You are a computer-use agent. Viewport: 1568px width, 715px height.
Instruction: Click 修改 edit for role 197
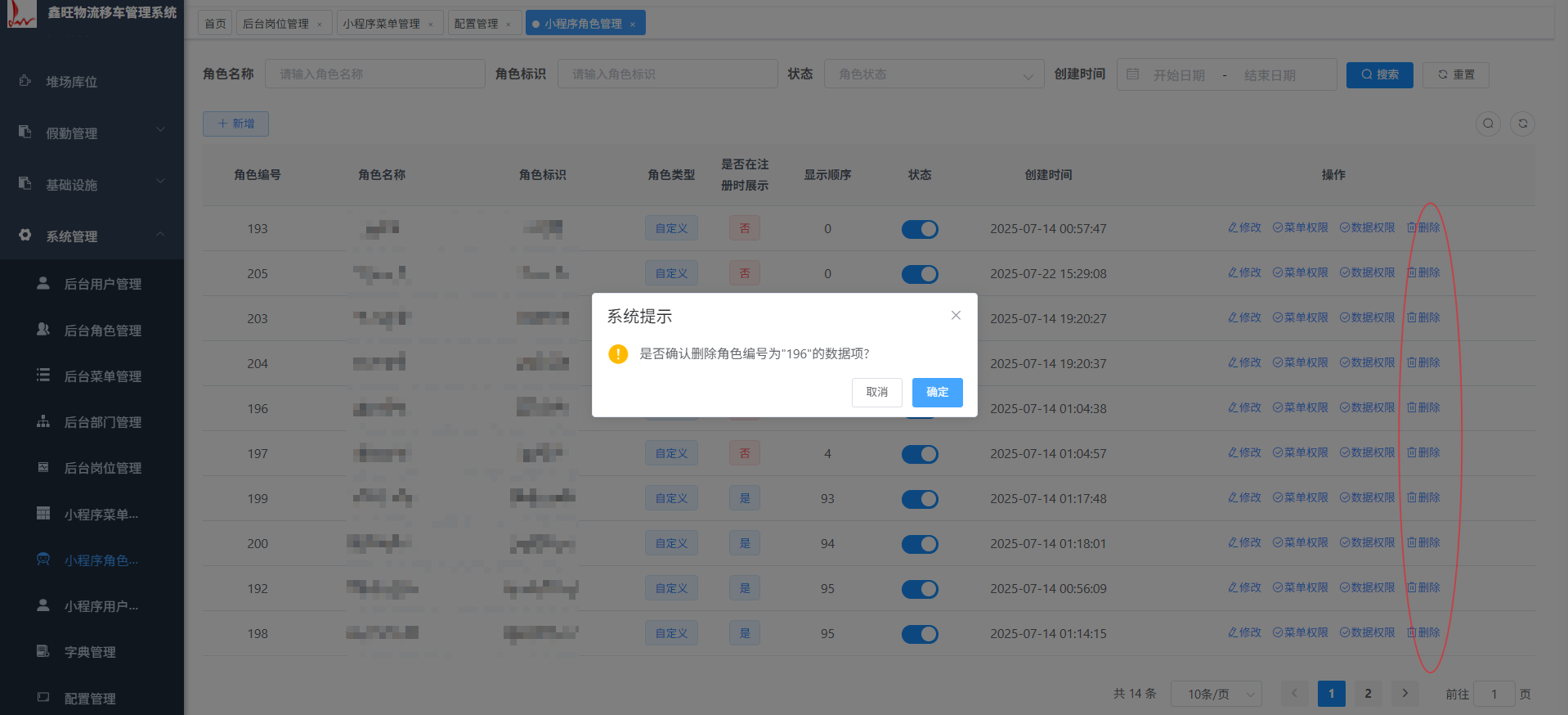[1244, 452]
